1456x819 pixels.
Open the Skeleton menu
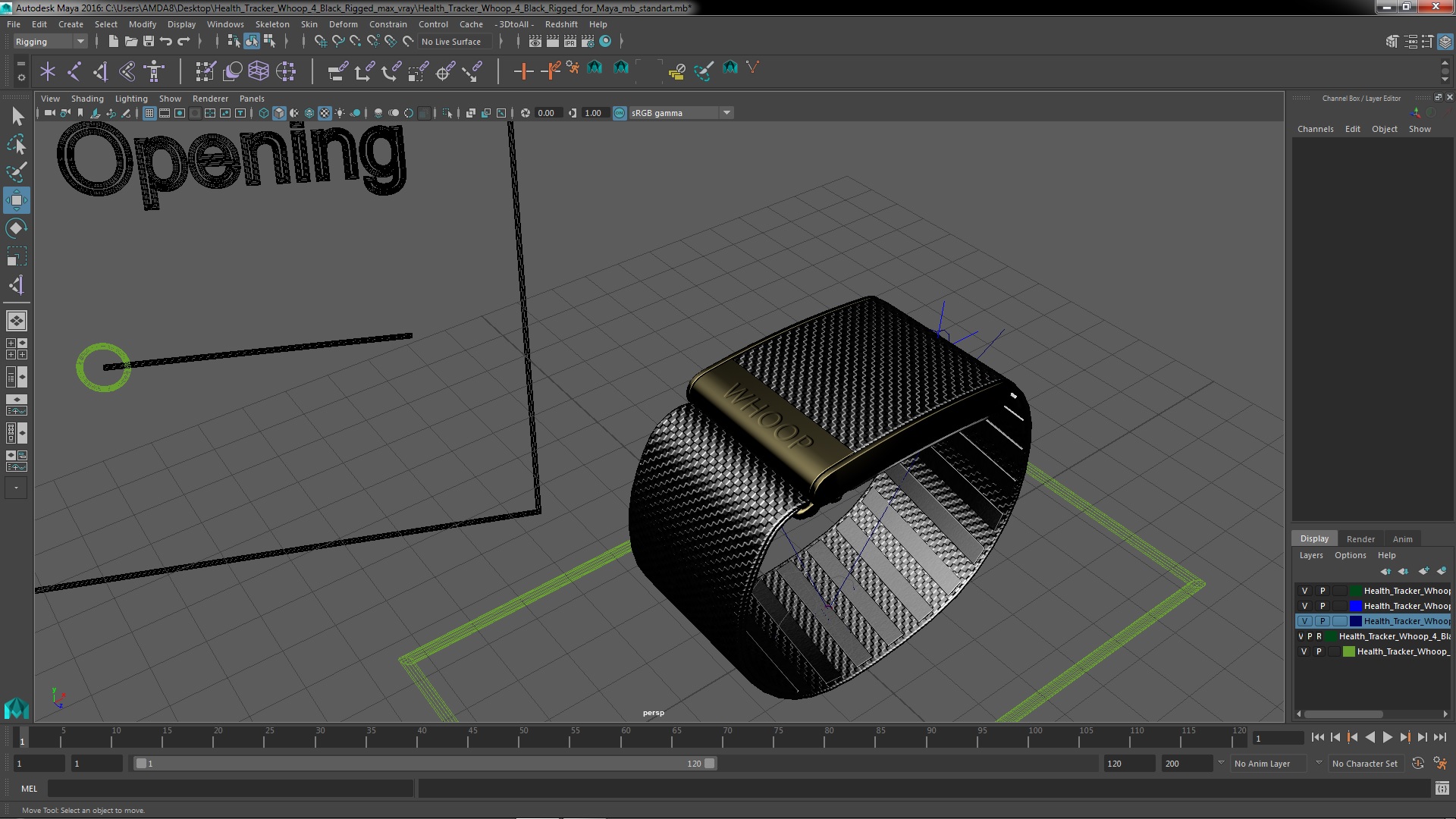pyautogui.click(x=271, y=24)
